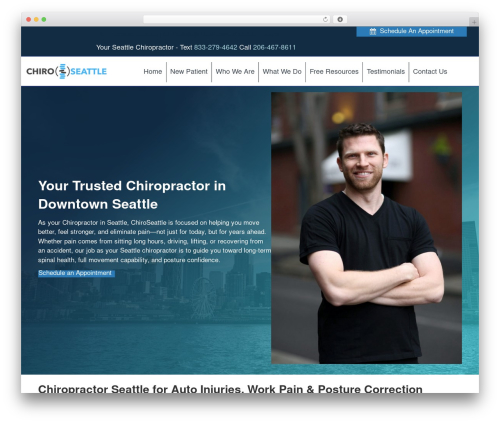Open the New Patient menu item
Screen dimensions: 500x423
click(189, 72)
